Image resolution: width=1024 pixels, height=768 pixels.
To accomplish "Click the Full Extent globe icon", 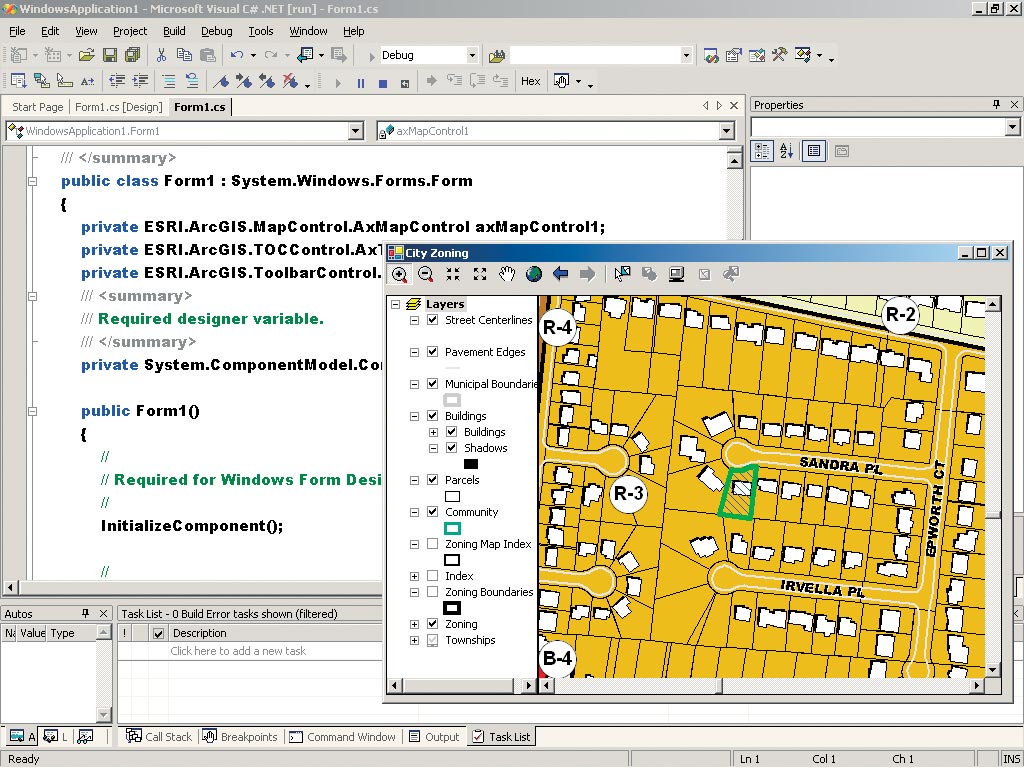I will tap(533, 274).
